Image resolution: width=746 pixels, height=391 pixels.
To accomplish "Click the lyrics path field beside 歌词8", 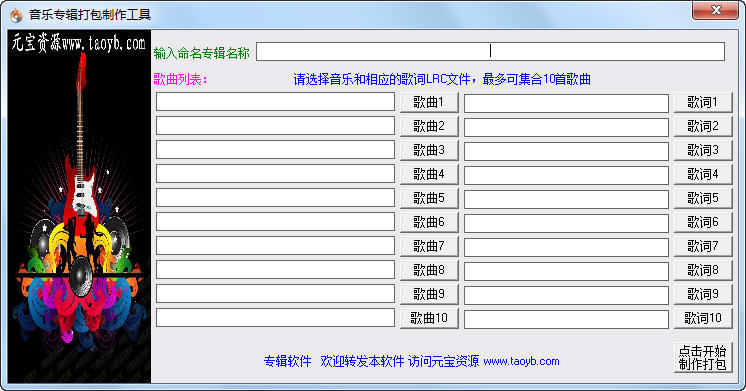I will (566, 271).
